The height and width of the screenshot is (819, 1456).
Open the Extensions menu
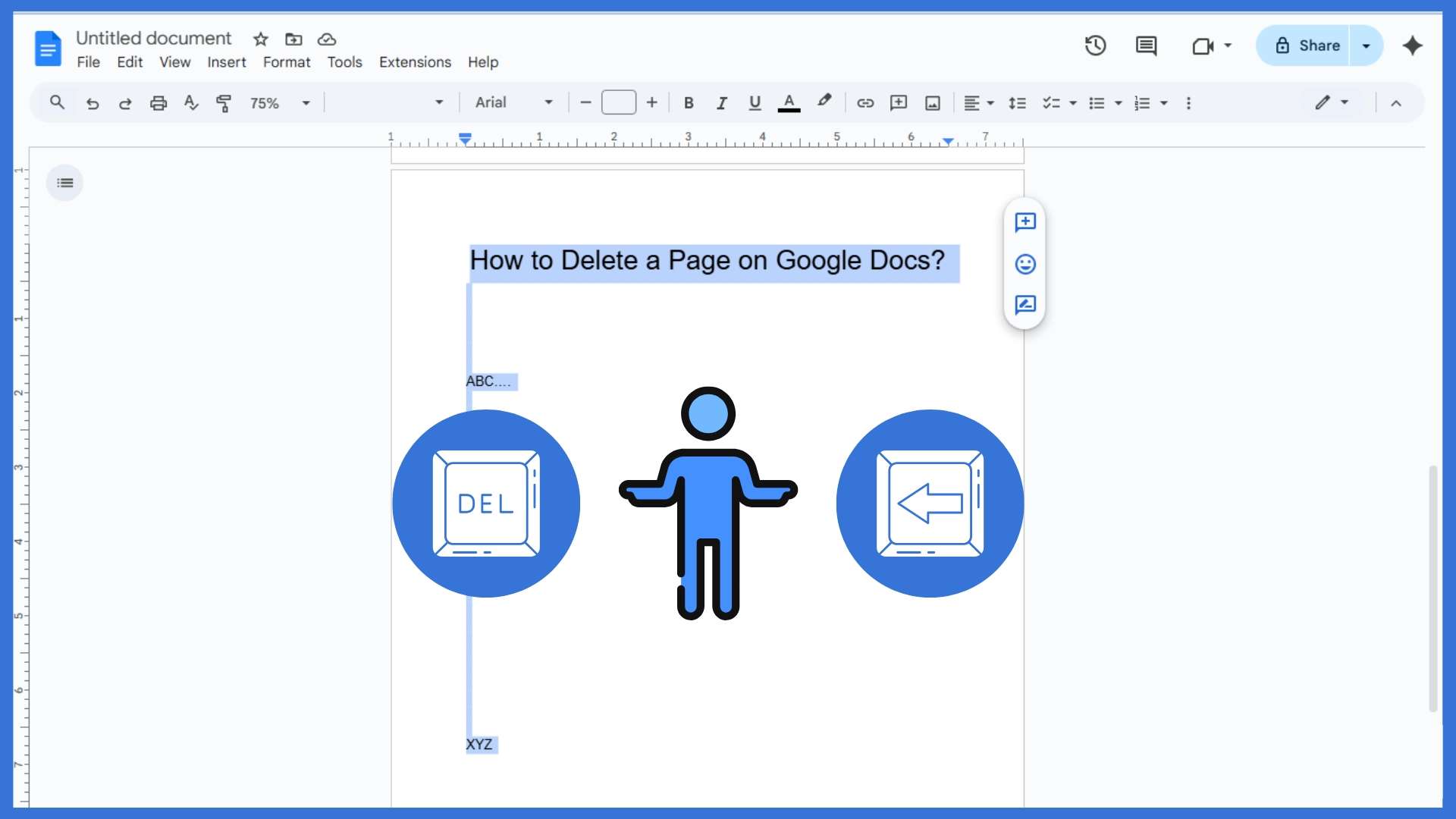coord(415,62)
